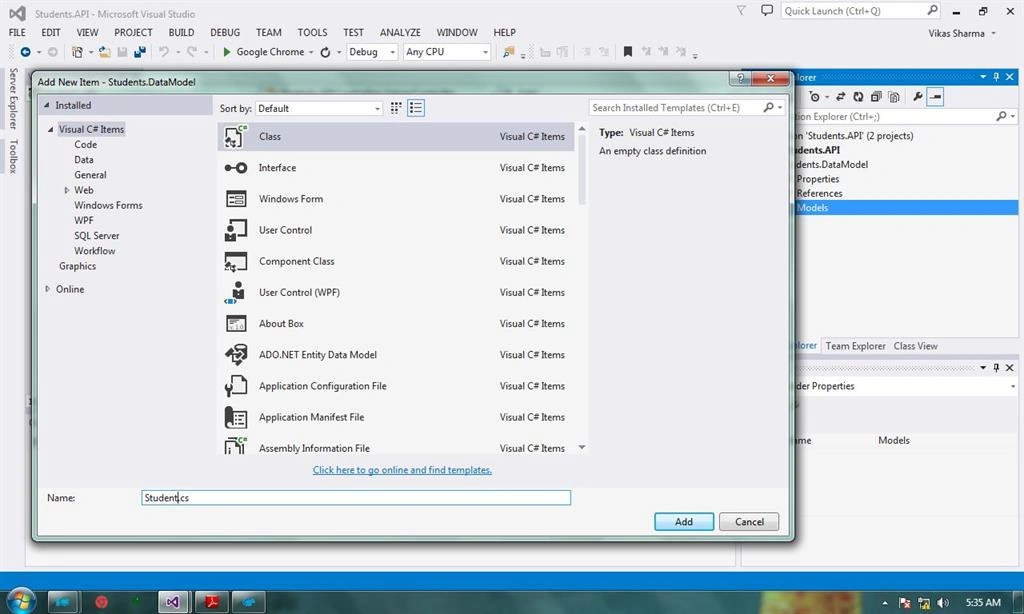Click the Start debugging play arrow
The height and width of the screenshot is (614, 1024).
227,52
